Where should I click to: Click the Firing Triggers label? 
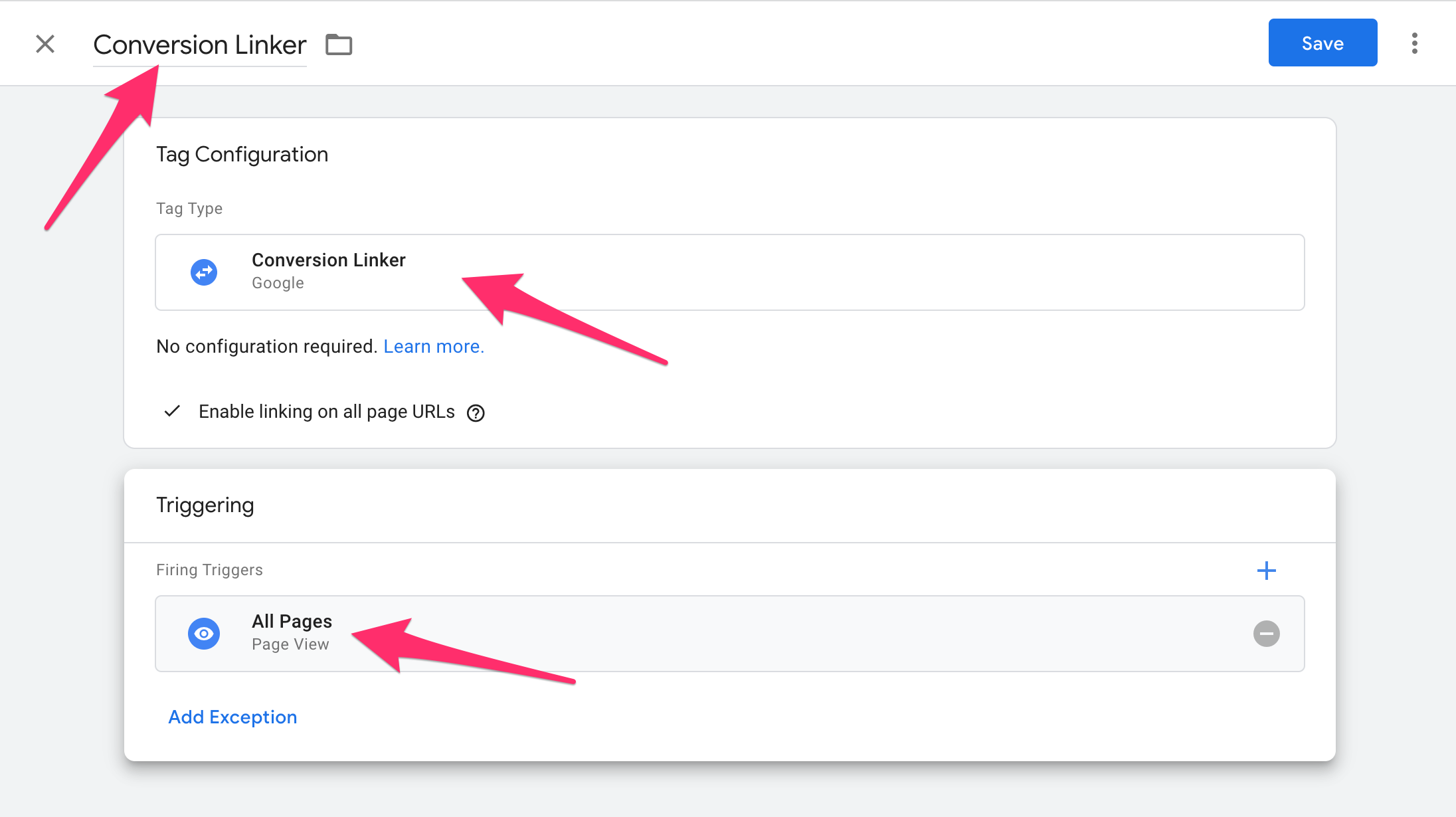click(x=209, y=570)
